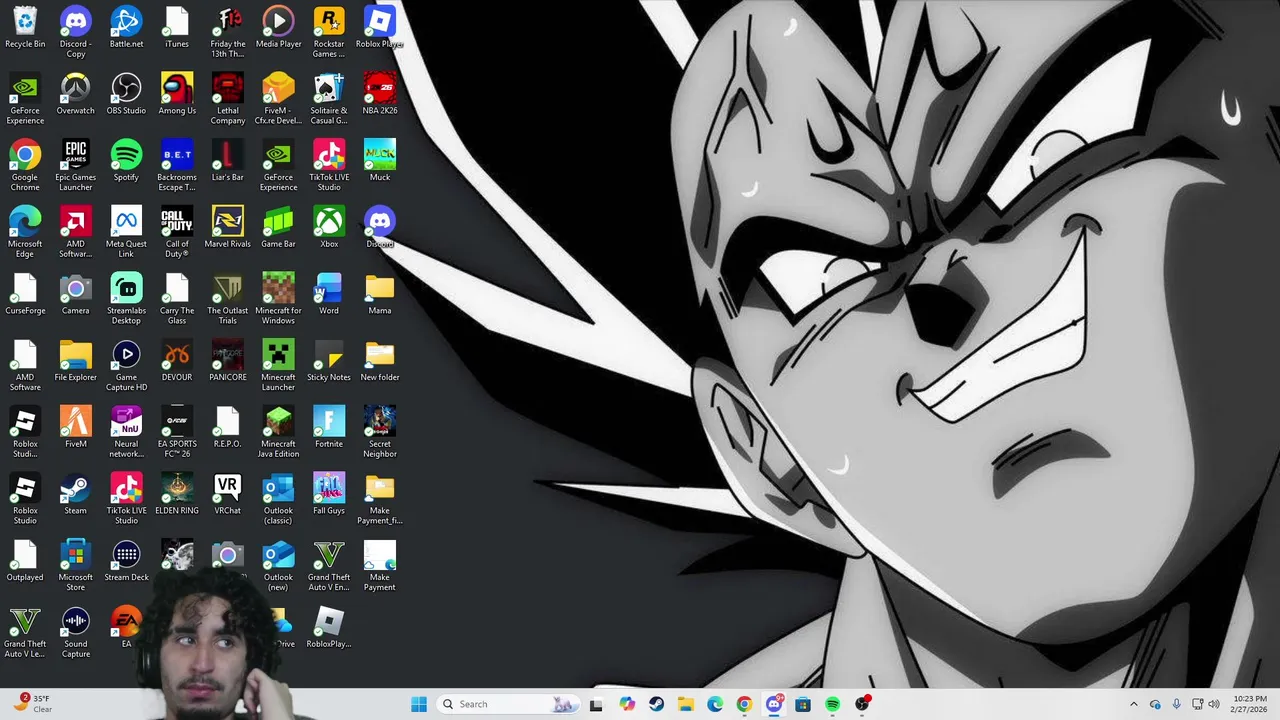Launch Fall Guys from the desktop
Image resolution: width=1280 pixels, height=720 pixels.
tap(329, 495)
